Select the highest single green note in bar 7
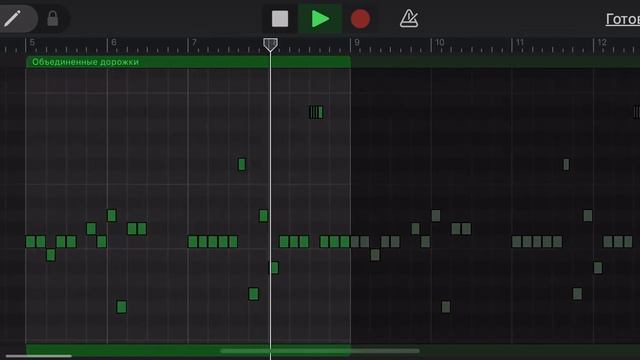 (242, 164)
